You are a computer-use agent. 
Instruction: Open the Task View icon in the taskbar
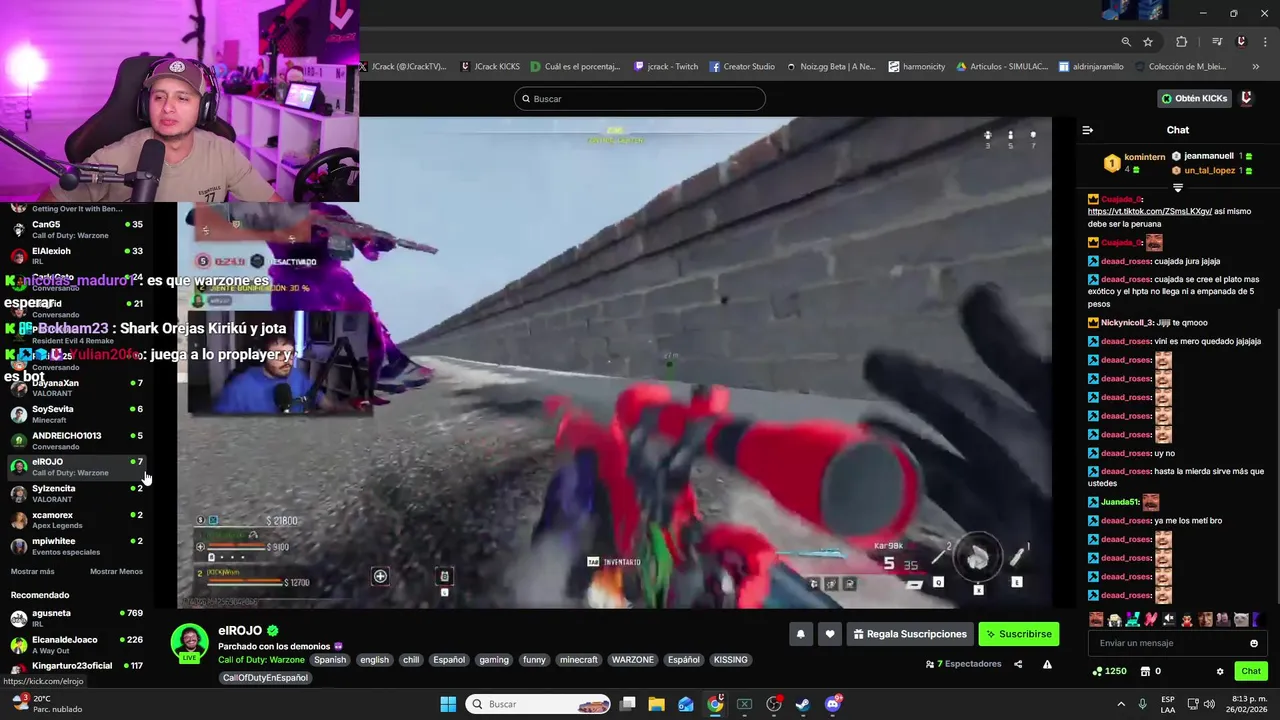click(x=628, y=704)
